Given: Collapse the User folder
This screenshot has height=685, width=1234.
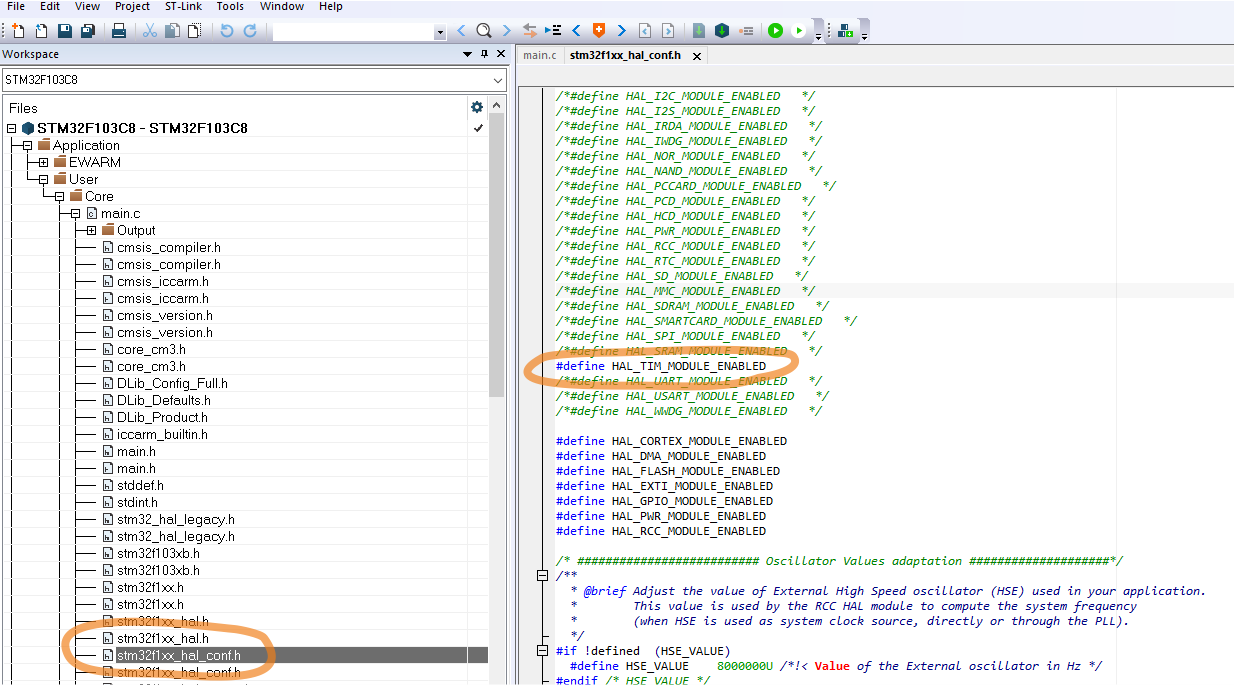Looking at the screenshot, I should (43, 179).
